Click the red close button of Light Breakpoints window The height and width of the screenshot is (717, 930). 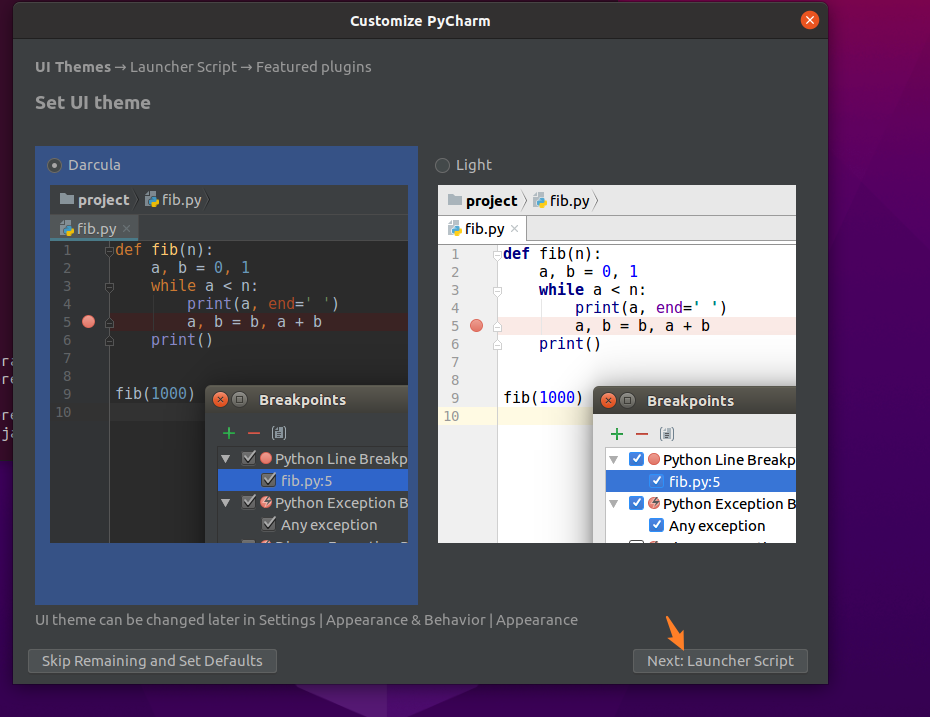pyautogui.click(x=608, y=401)
